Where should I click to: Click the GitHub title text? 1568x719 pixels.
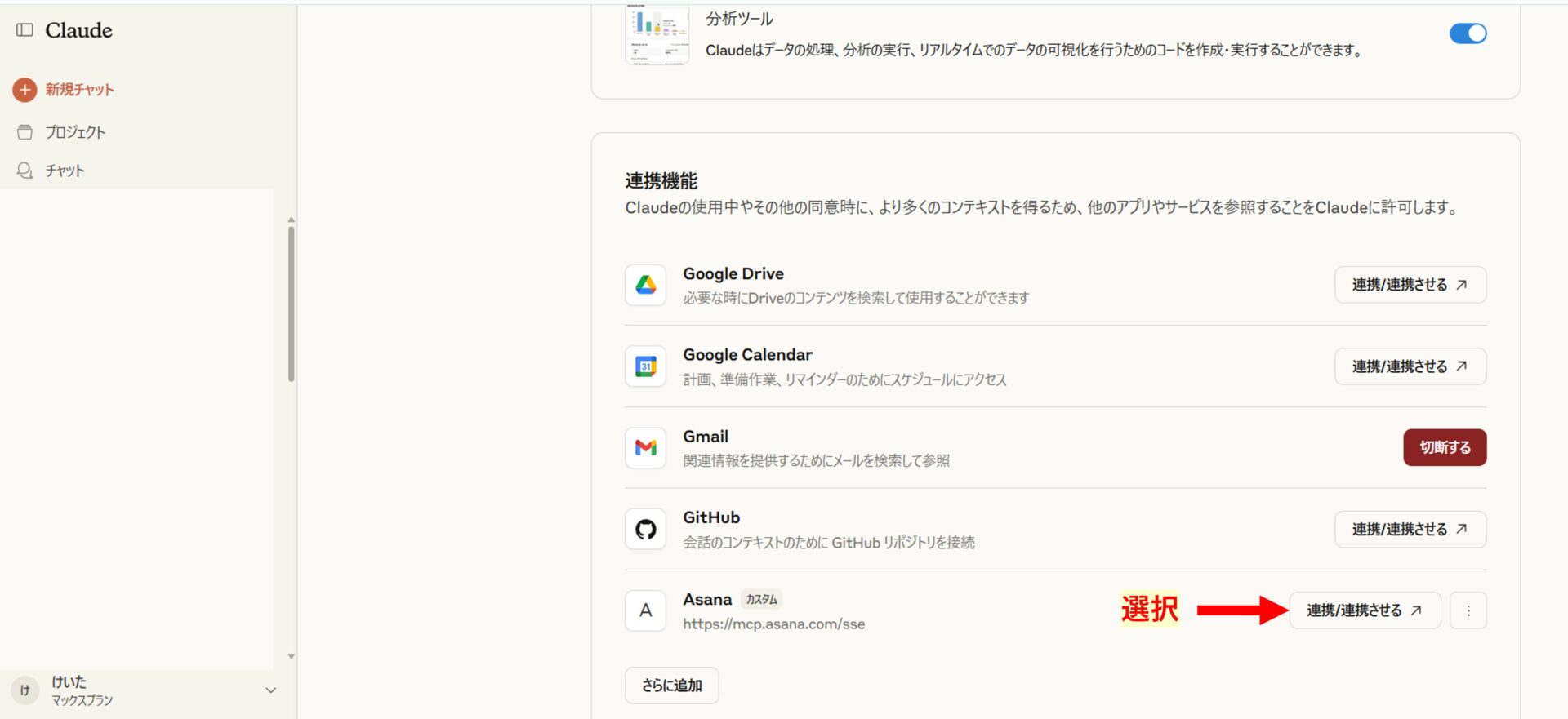click(x=711, y=517)
